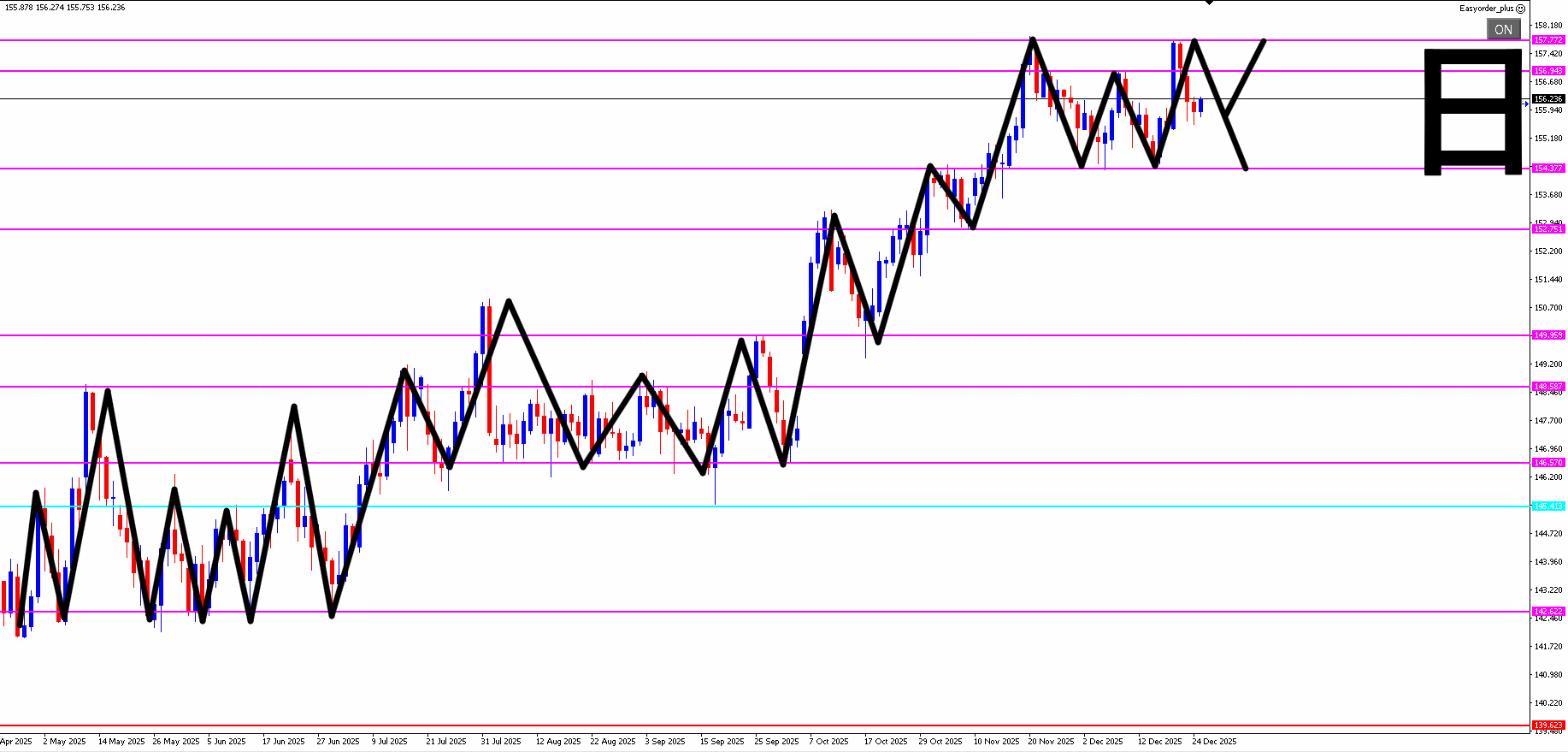Select the red horizontal line near chart bottom
Screen dimensions: 1568x752
point(764,725)
